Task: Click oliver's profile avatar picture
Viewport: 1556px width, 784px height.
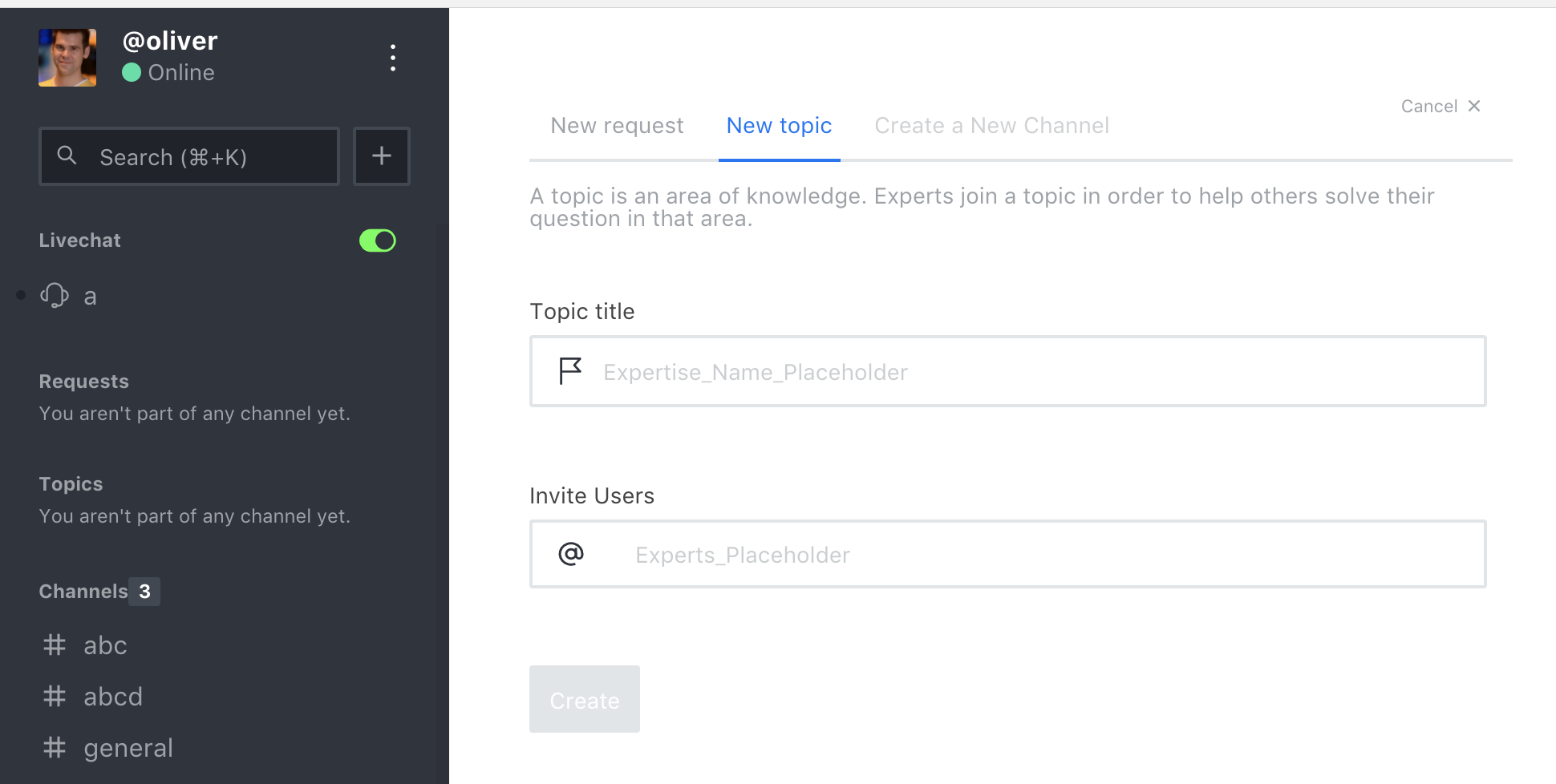Action: click(67, 57)
